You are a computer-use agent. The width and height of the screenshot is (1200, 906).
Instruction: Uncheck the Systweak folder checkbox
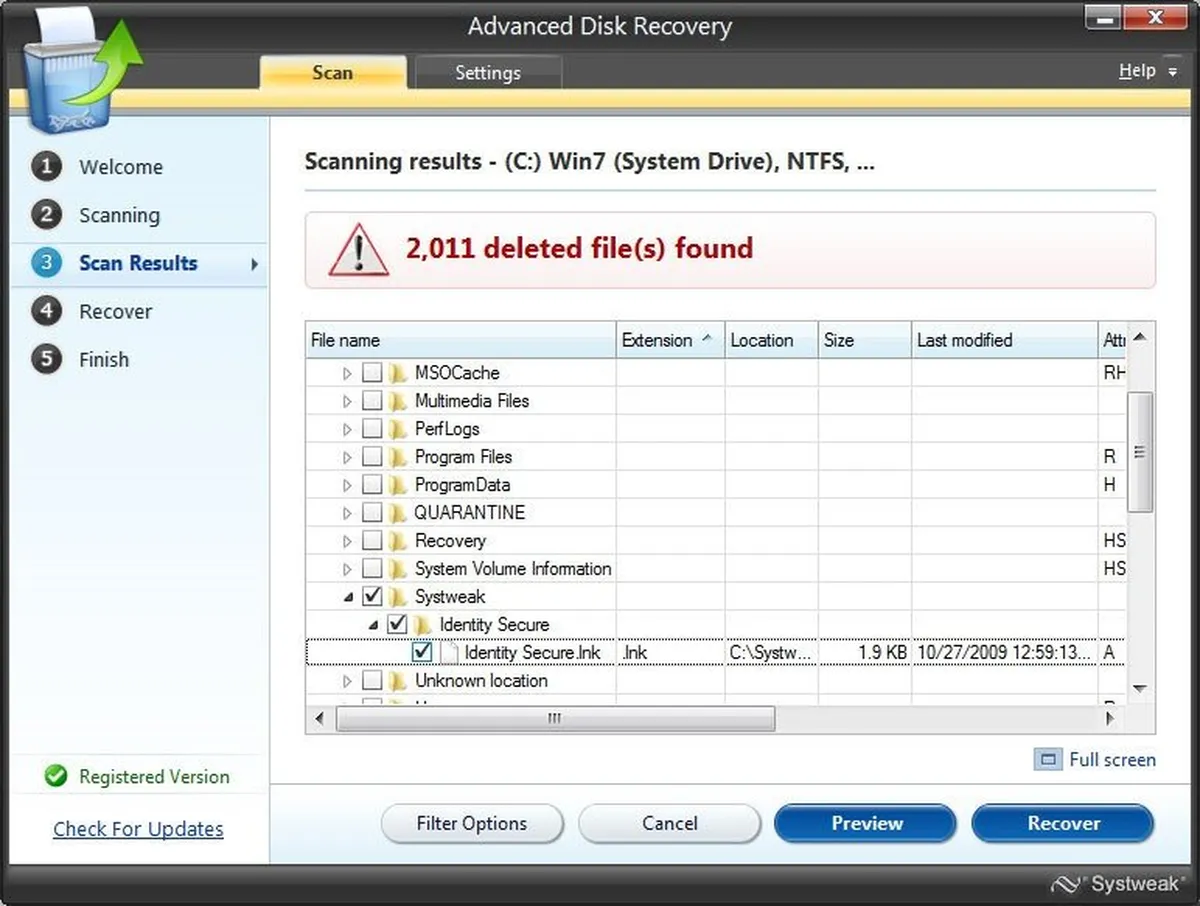click(372, 597)
